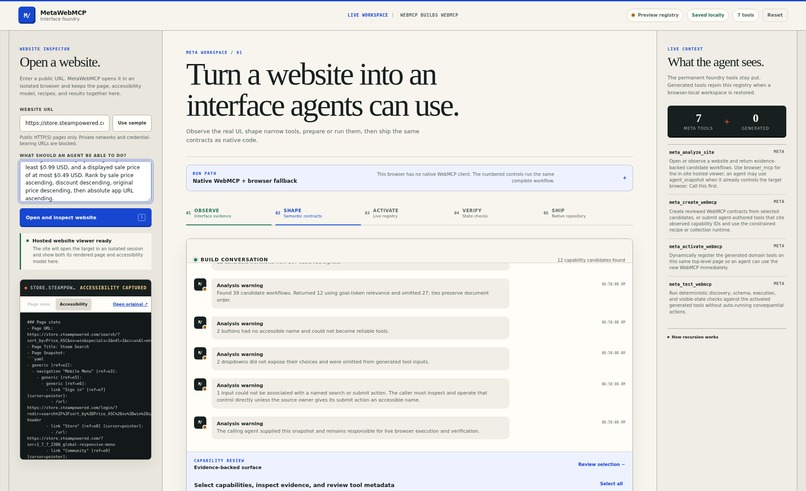Open the Ship step tab

pos(586,213)
